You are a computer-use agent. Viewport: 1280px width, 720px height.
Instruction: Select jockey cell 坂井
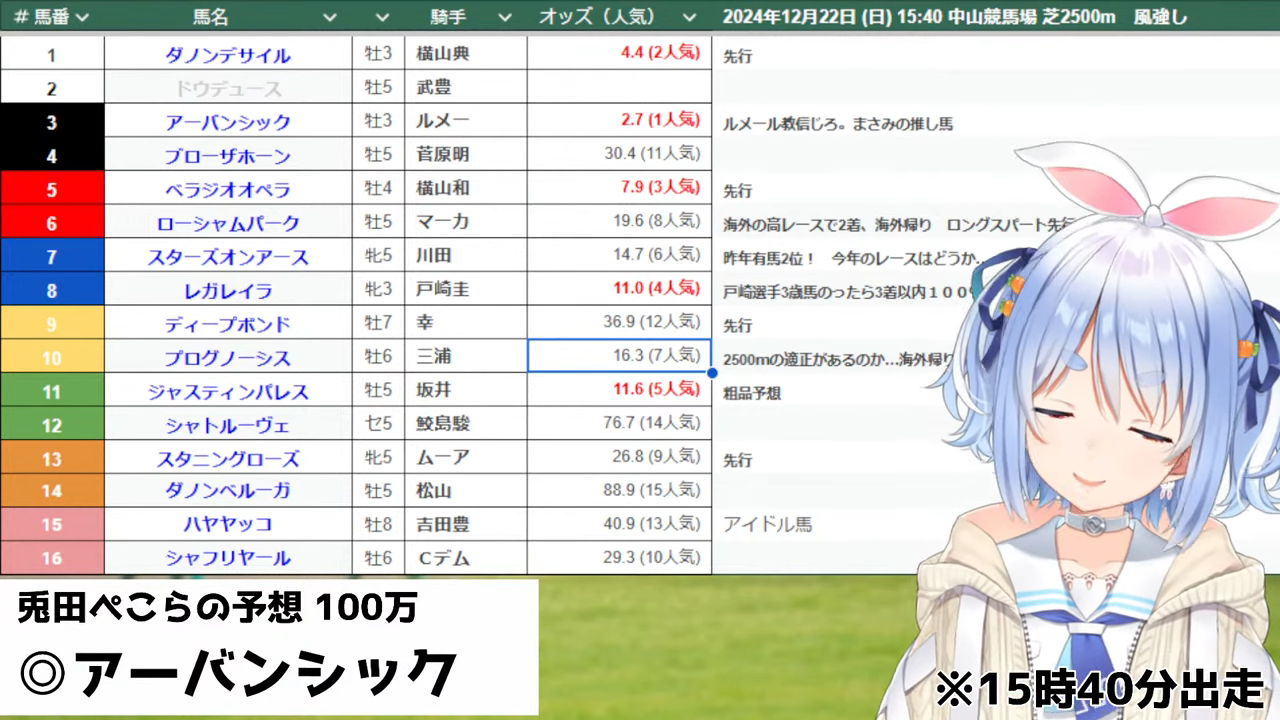(x=466, y=390)
